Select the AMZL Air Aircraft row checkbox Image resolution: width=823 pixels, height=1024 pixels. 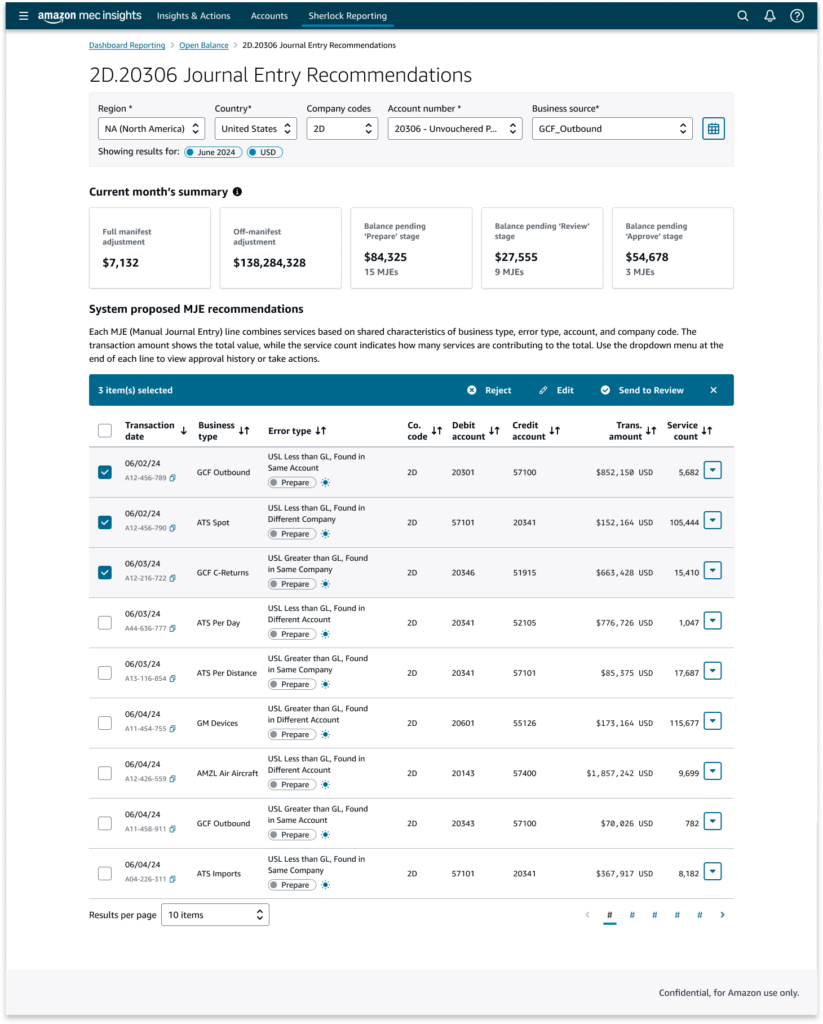[105, 773]
